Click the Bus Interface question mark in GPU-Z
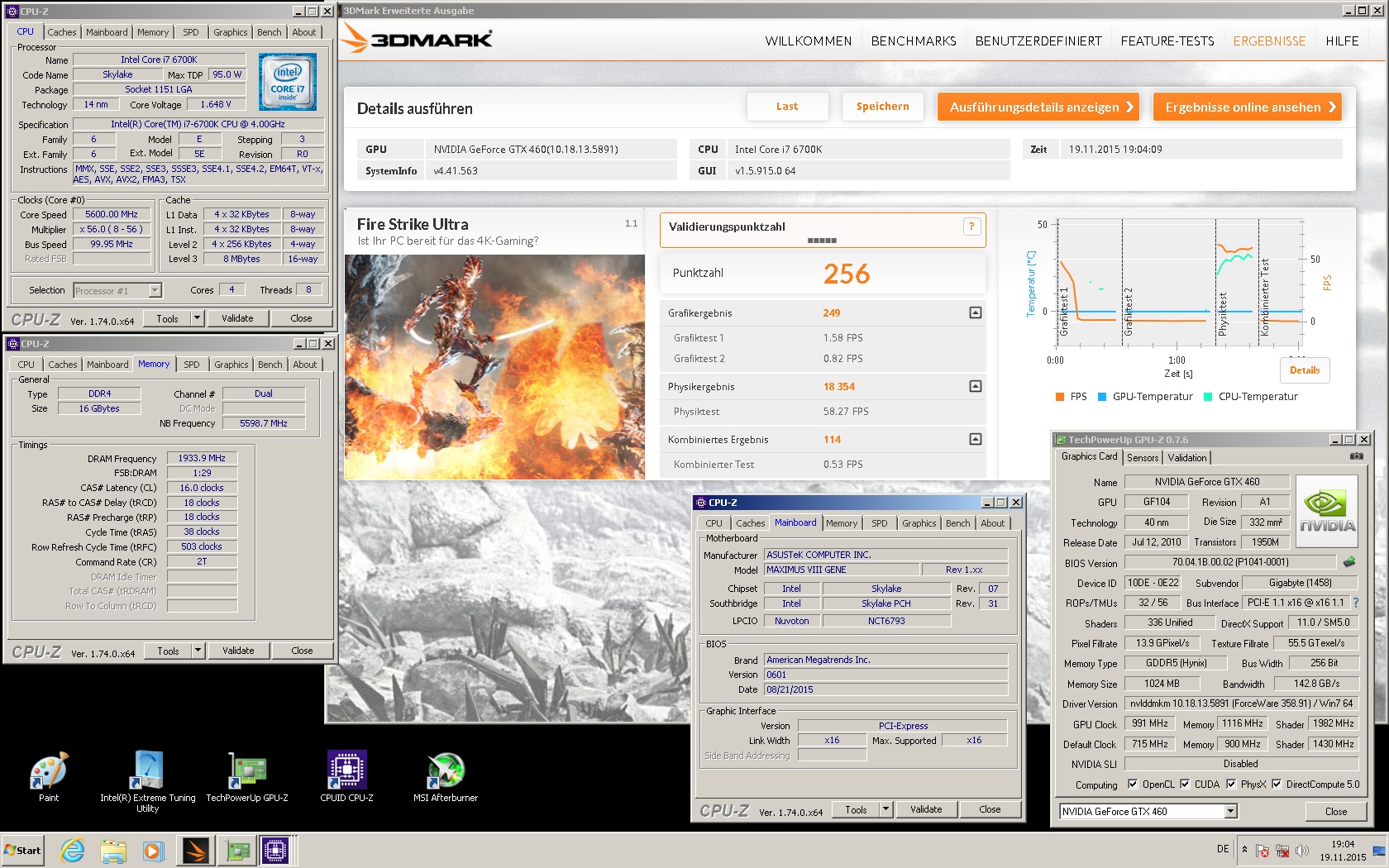The image size is (1389, 868). (x=1356, y=603)
